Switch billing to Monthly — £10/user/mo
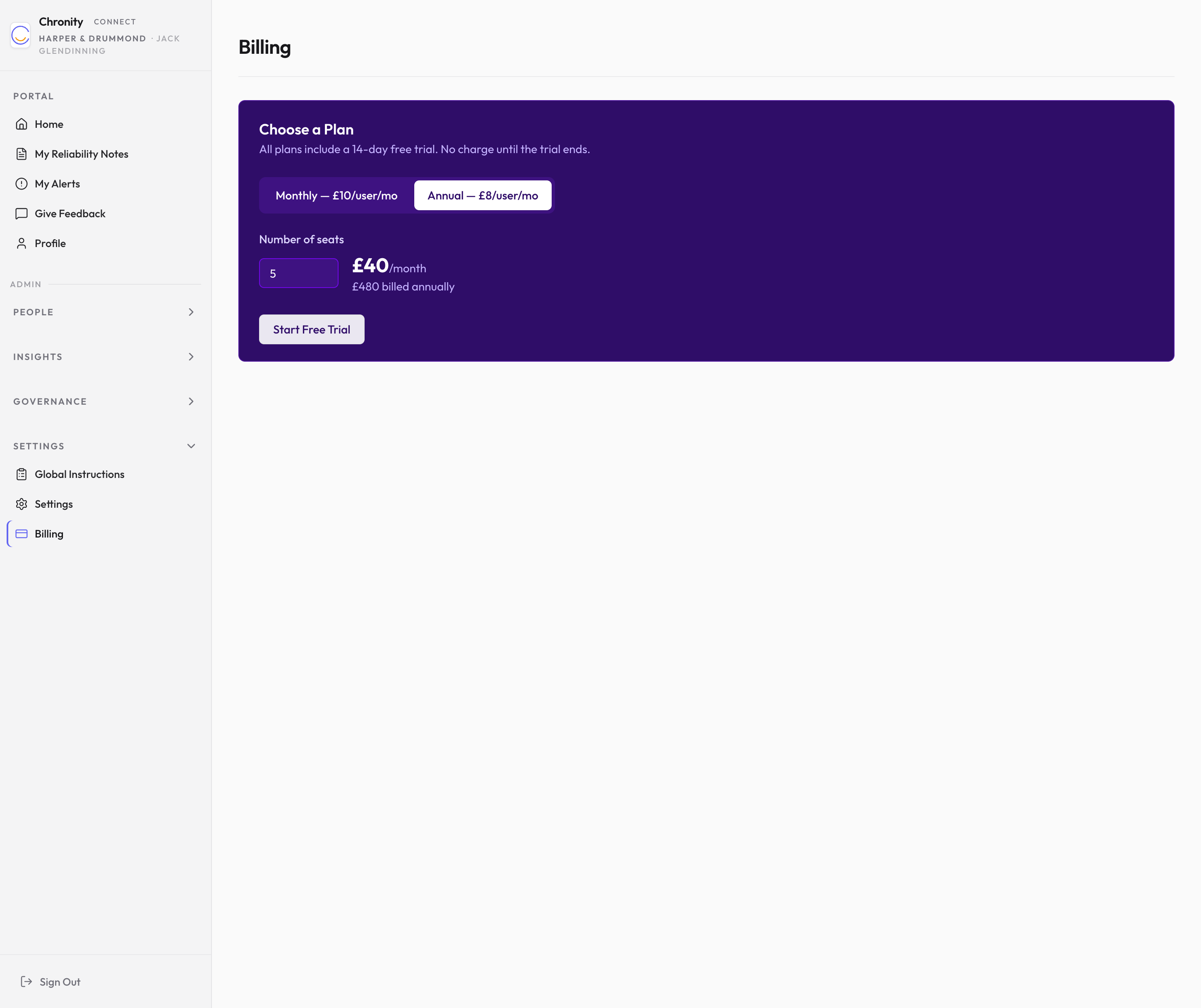 (x=336, y=195)
